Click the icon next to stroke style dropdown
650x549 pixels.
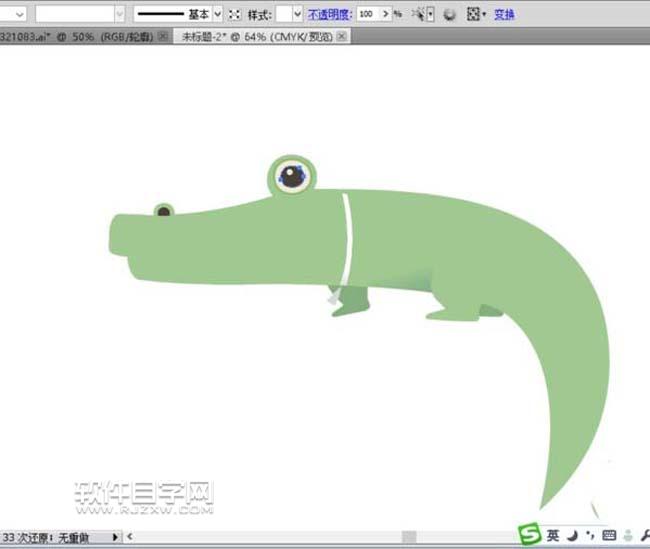click(235, 15)
